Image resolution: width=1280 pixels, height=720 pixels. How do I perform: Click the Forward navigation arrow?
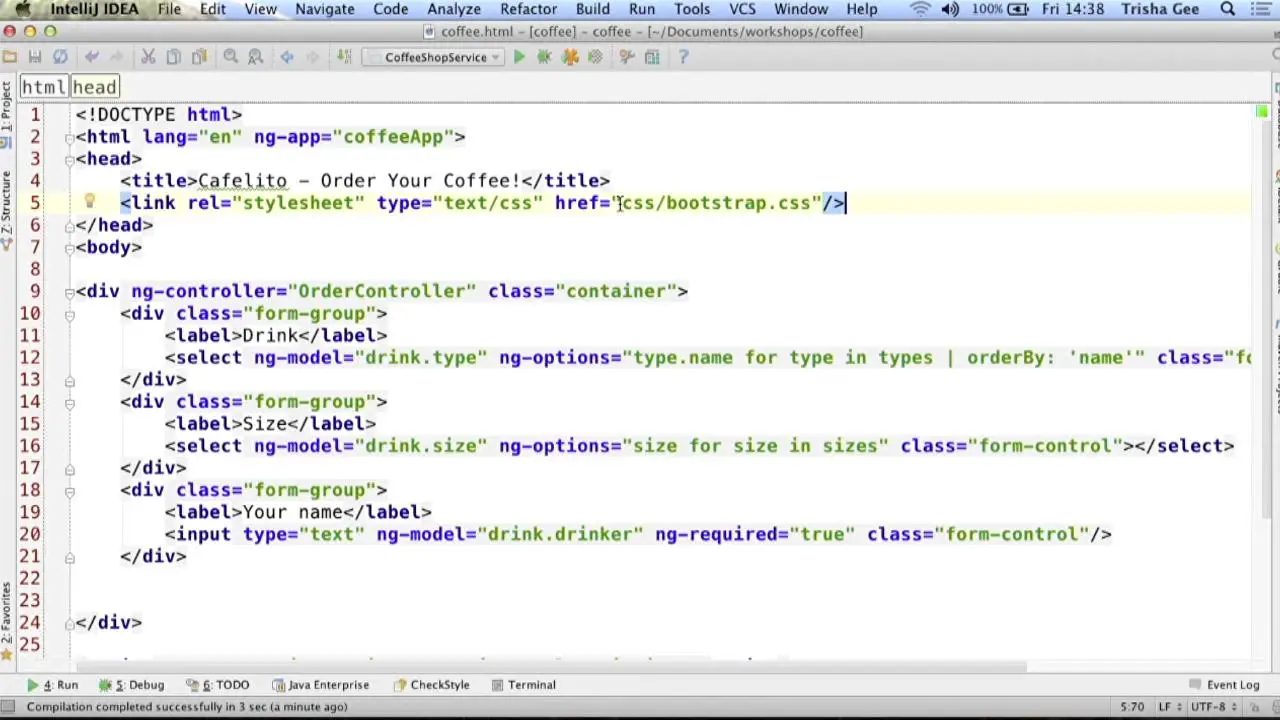[312, 57]
